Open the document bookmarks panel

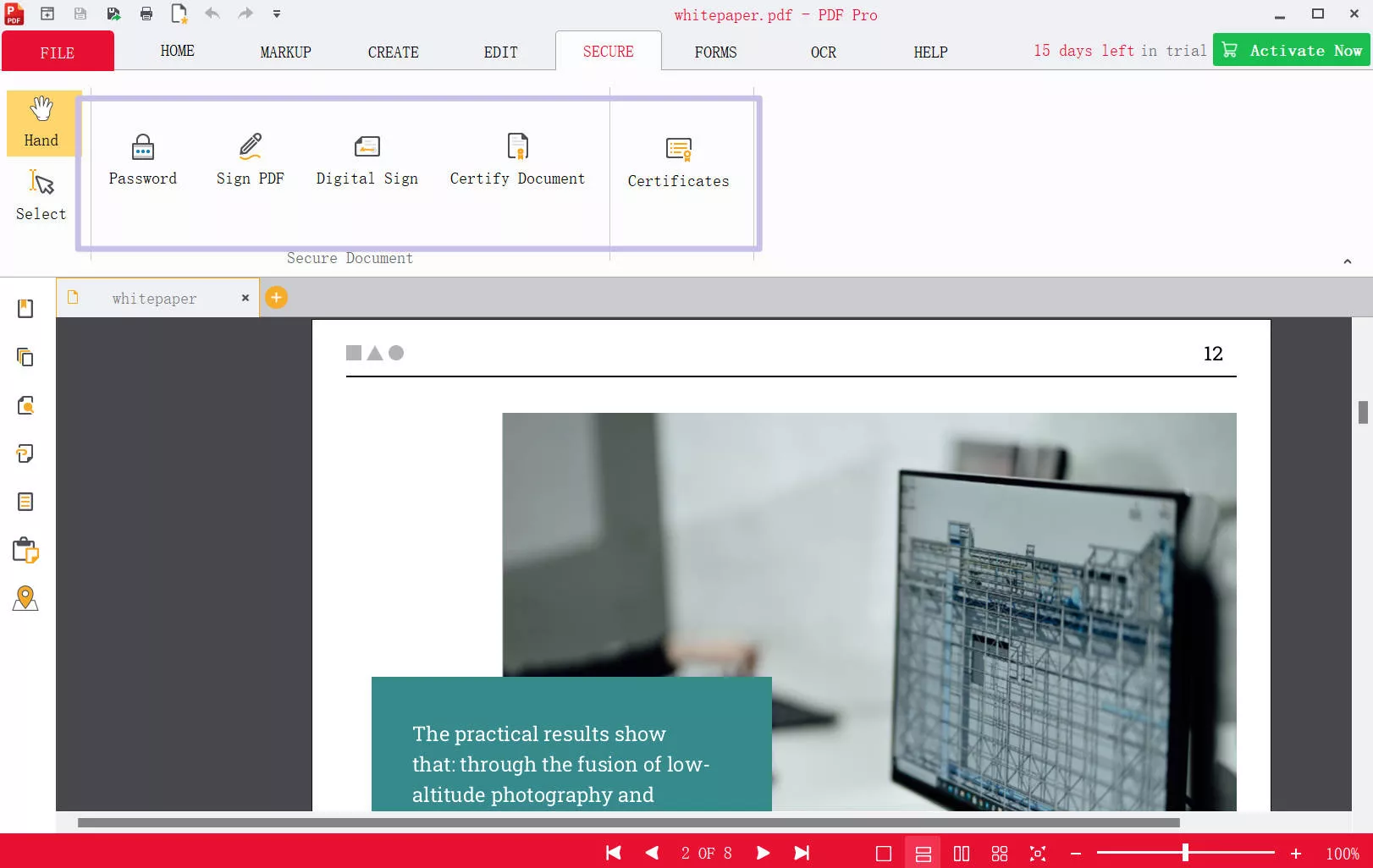[x=25, y=308]
